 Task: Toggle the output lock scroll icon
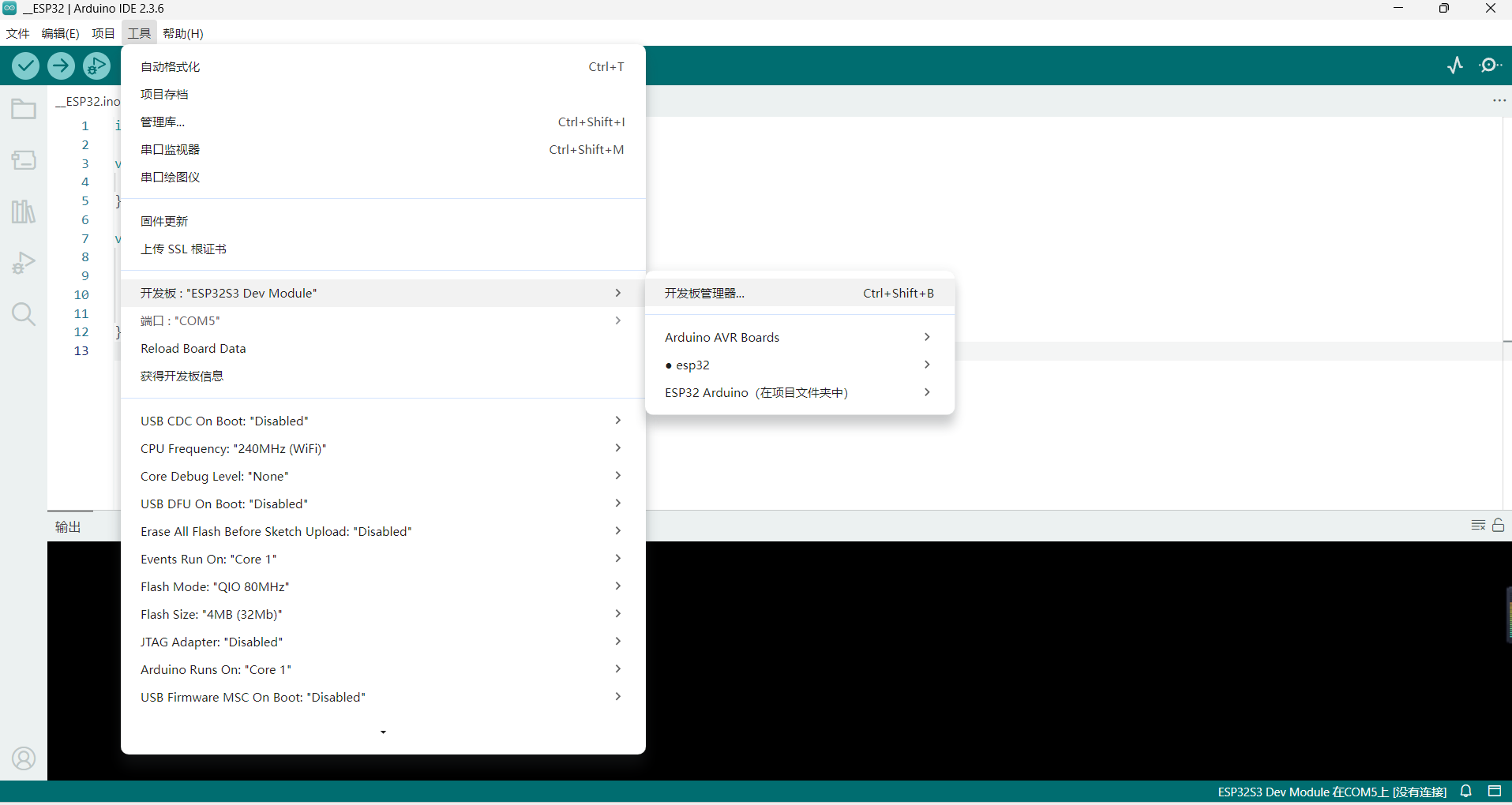pos(1499,526)
